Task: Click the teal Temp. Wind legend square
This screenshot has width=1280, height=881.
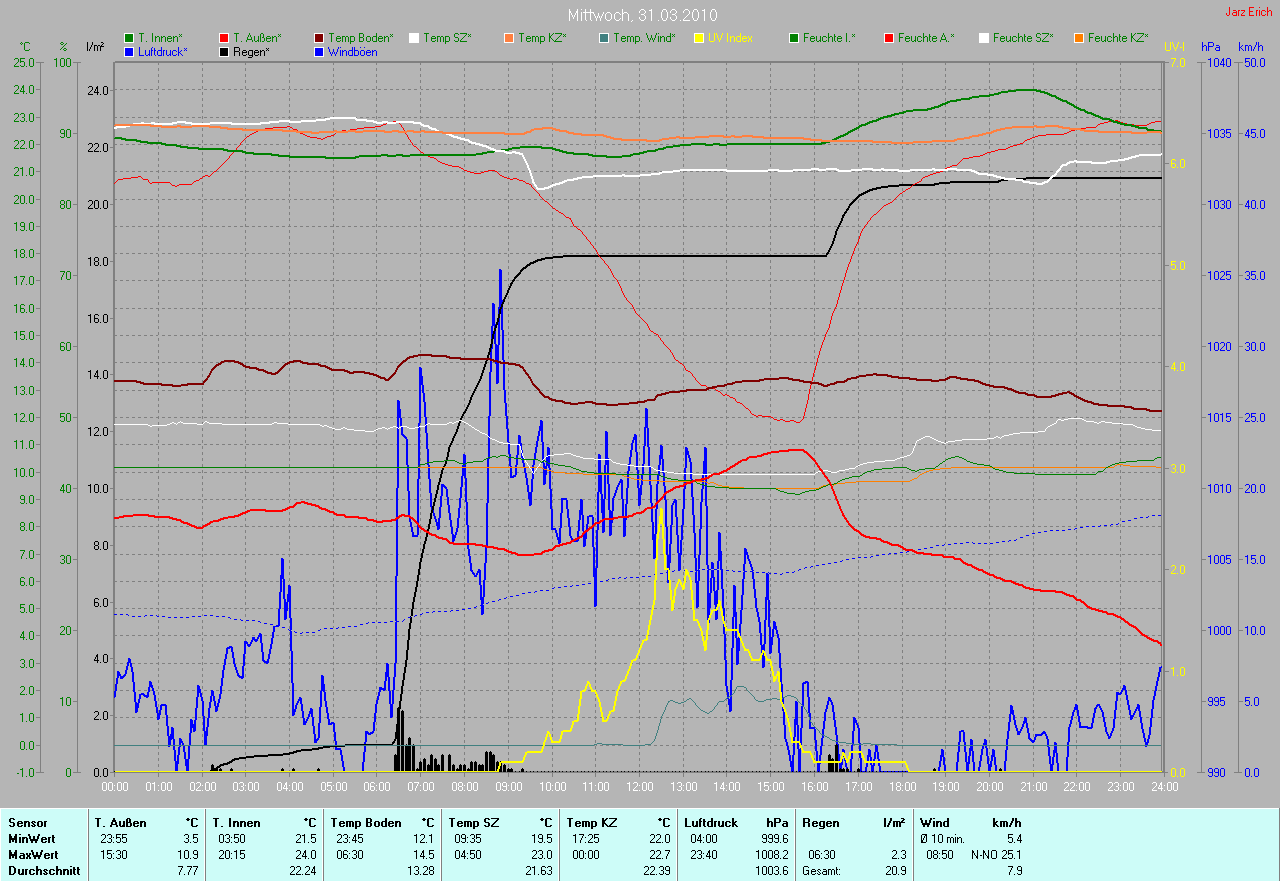Action: (x=604, y=38)
